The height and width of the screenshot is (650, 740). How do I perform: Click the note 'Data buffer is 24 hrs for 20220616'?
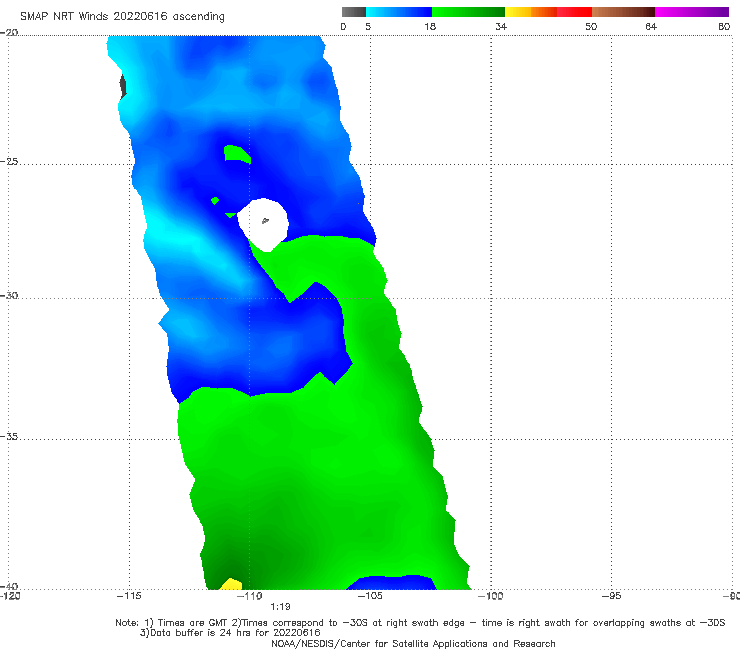pyautogui.click(x=230, y=633)
